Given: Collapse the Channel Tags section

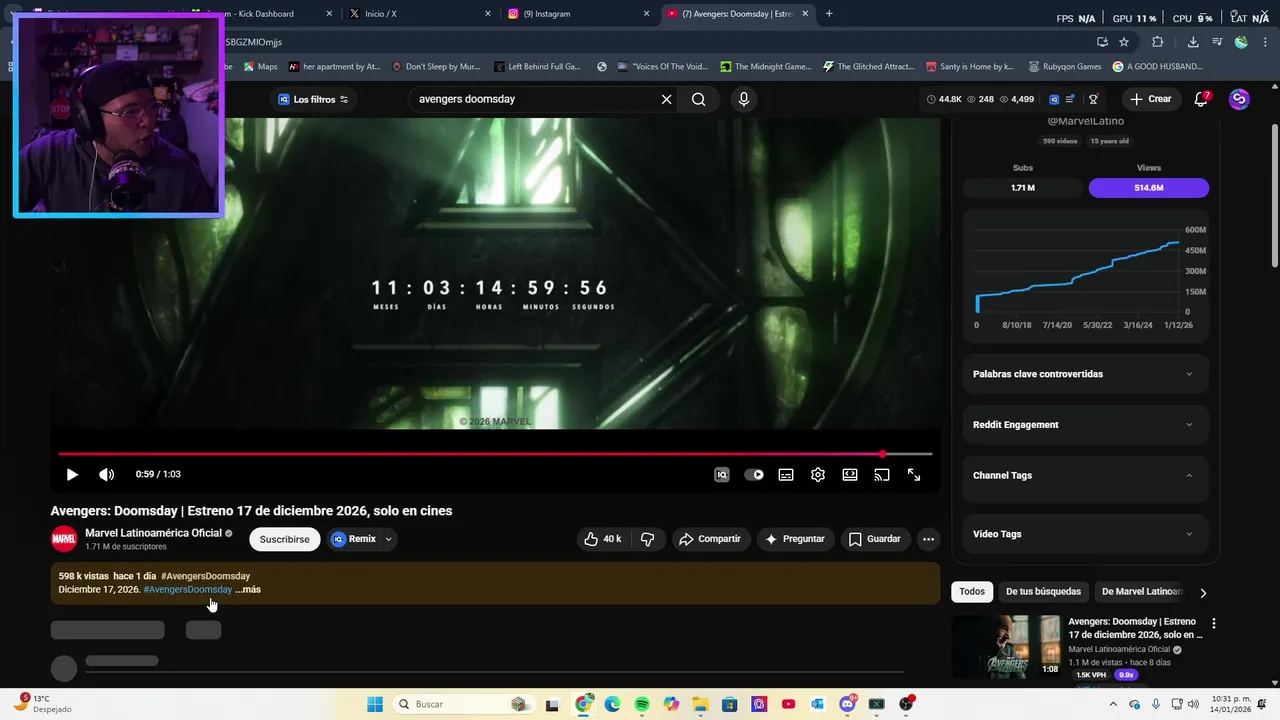Looking at the screenshot, I should click(x=1085, y=476).
